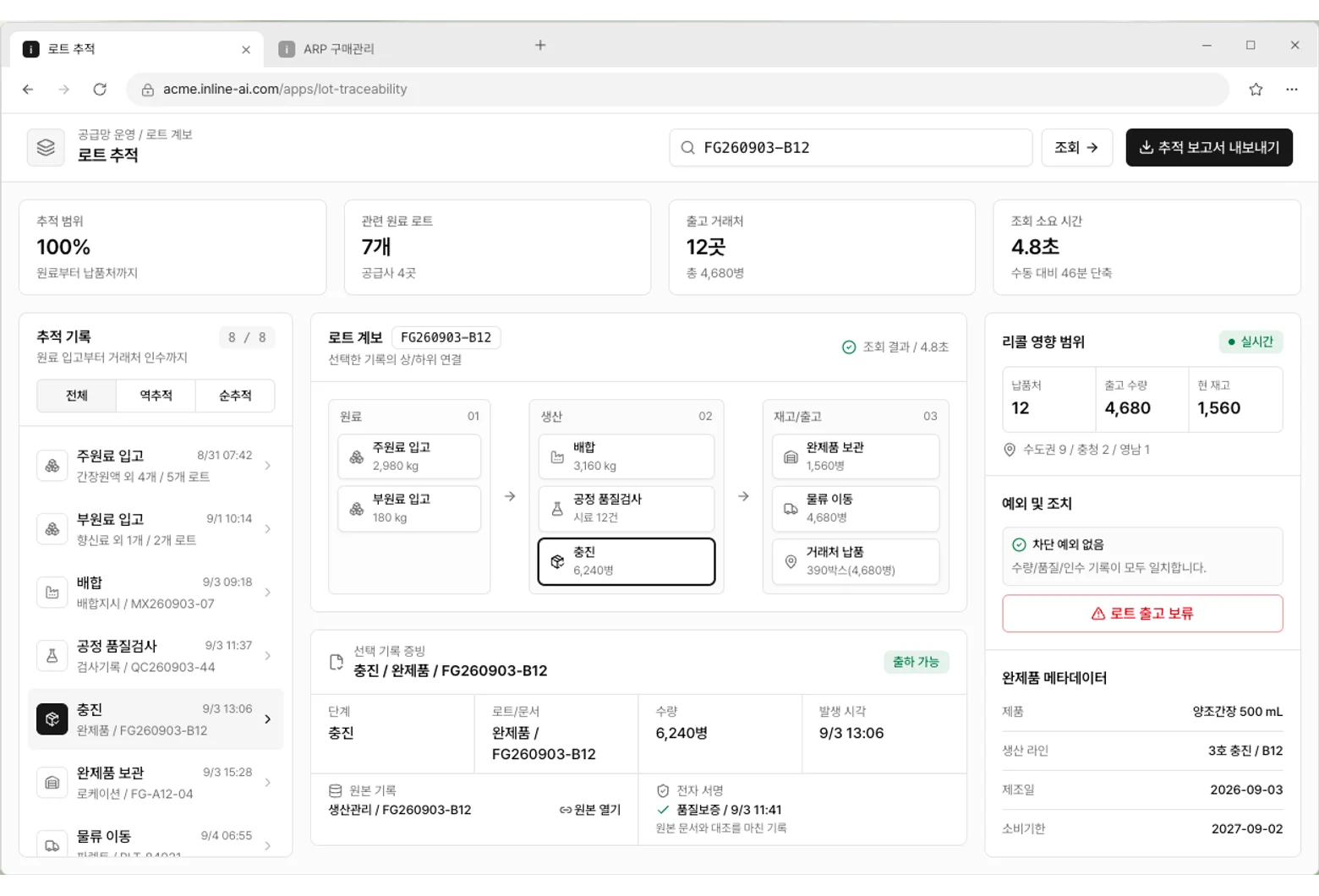This screenshot has height=896, width=1319.
Task: Click the layered stack app logo icon
Action: click(x=46, y=147)
